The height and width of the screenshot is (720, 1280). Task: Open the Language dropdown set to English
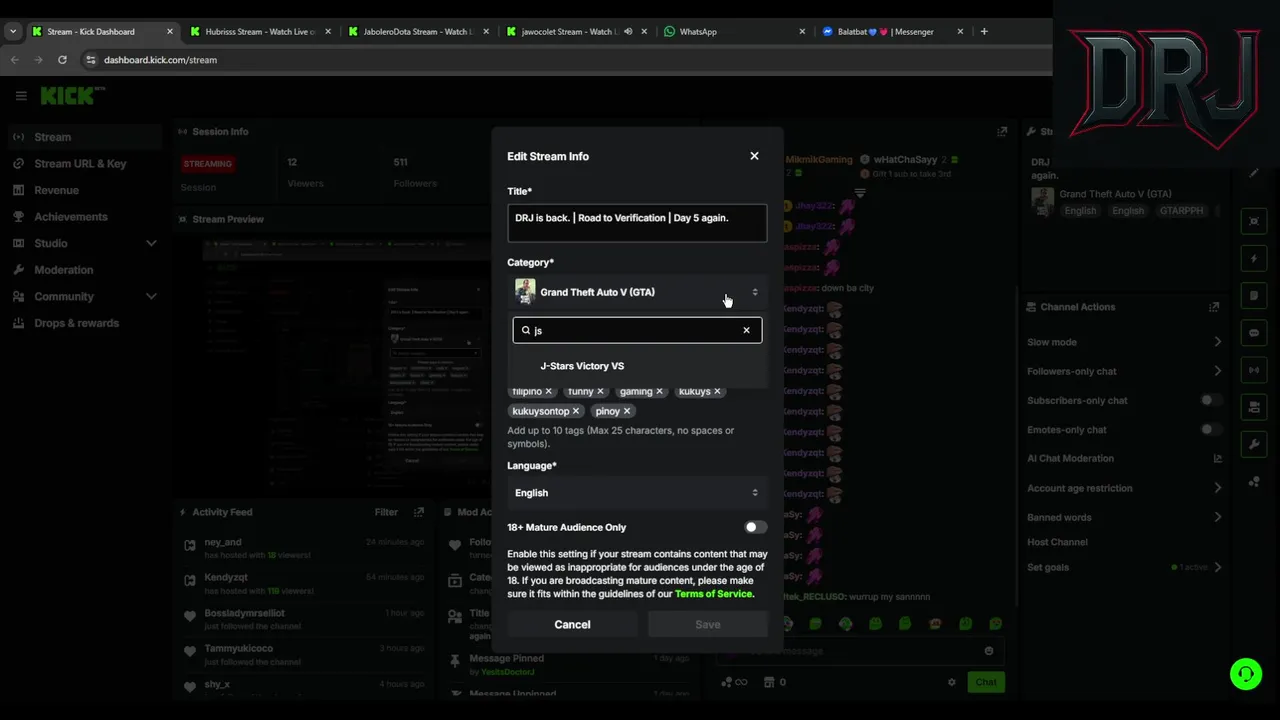click(637, 493)
